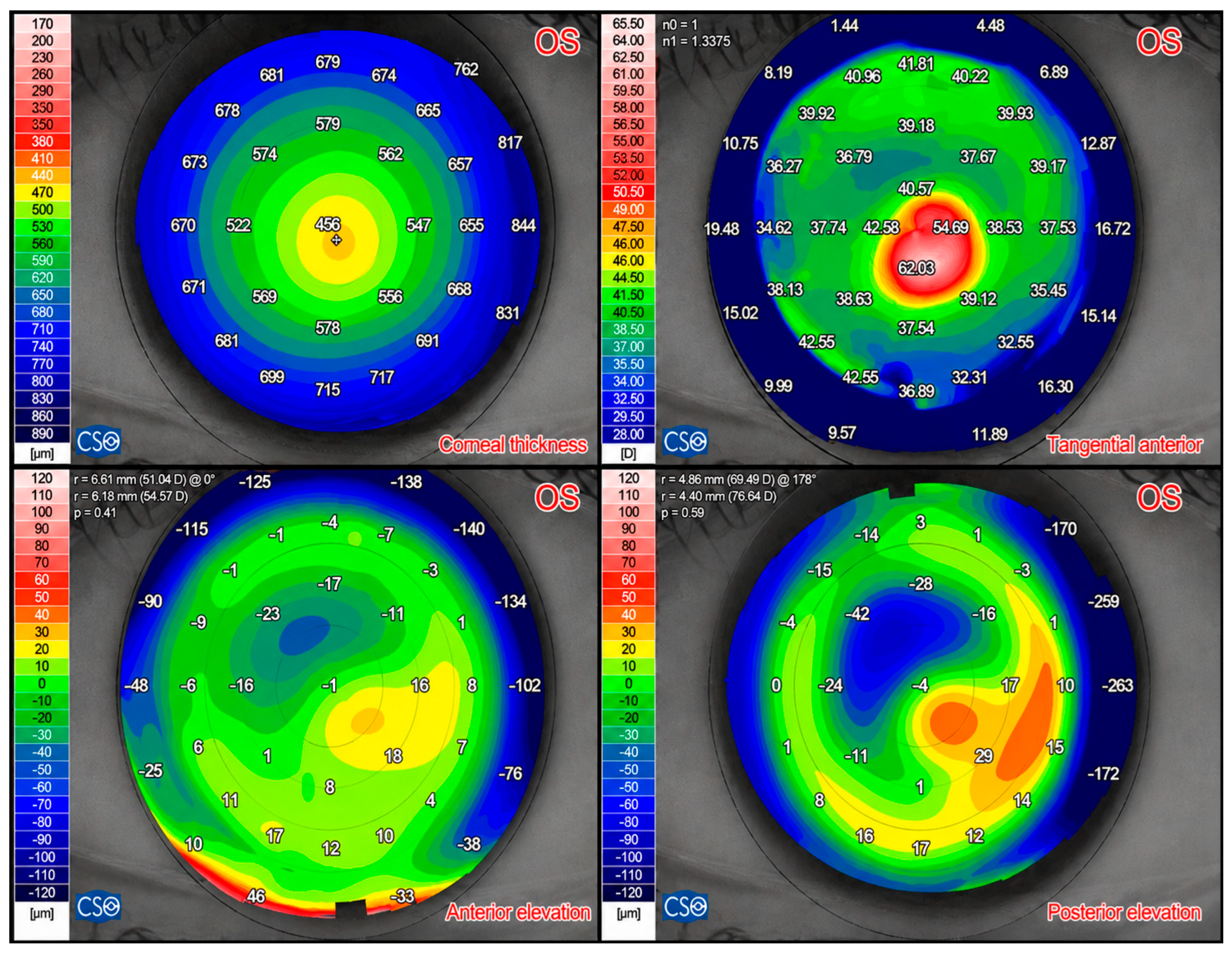This screenshot has height=953, width=1232.
Task: Select the 470 yellow swatch in thickness scale
Action: (x=42, y=192)
